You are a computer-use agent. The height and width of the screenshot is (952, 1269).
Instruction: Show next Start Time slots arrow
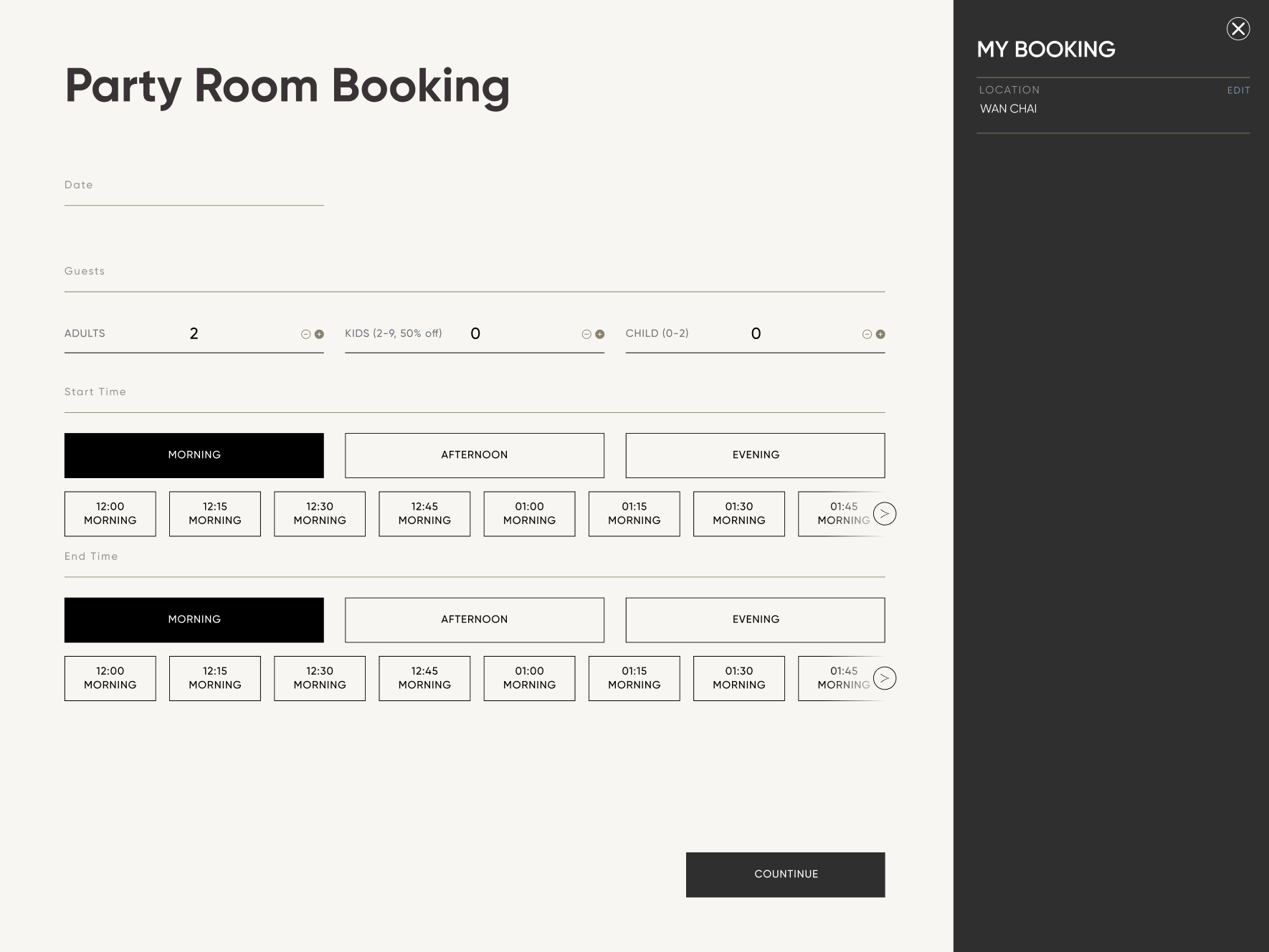coord(885,514)
